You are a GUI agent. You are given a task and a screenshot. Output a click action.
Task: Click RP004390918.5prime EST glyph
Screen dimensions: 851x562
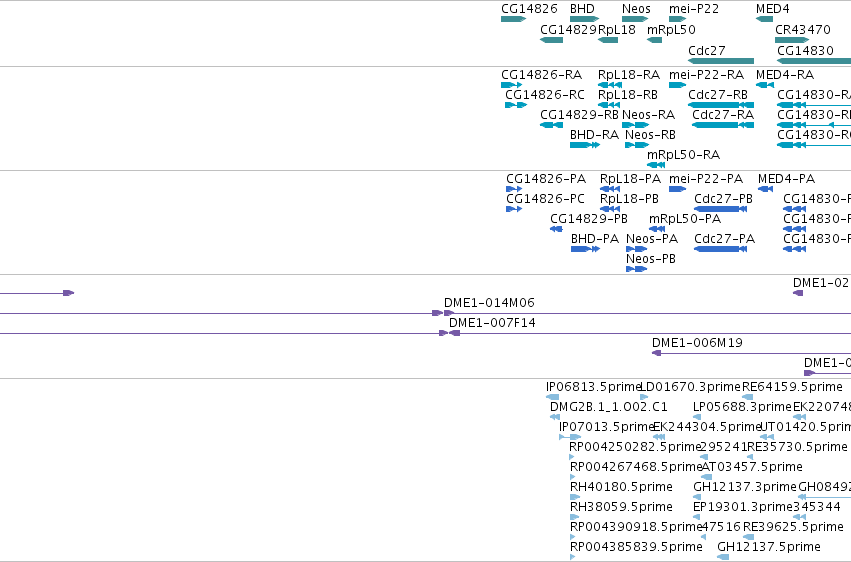point(573,538)
